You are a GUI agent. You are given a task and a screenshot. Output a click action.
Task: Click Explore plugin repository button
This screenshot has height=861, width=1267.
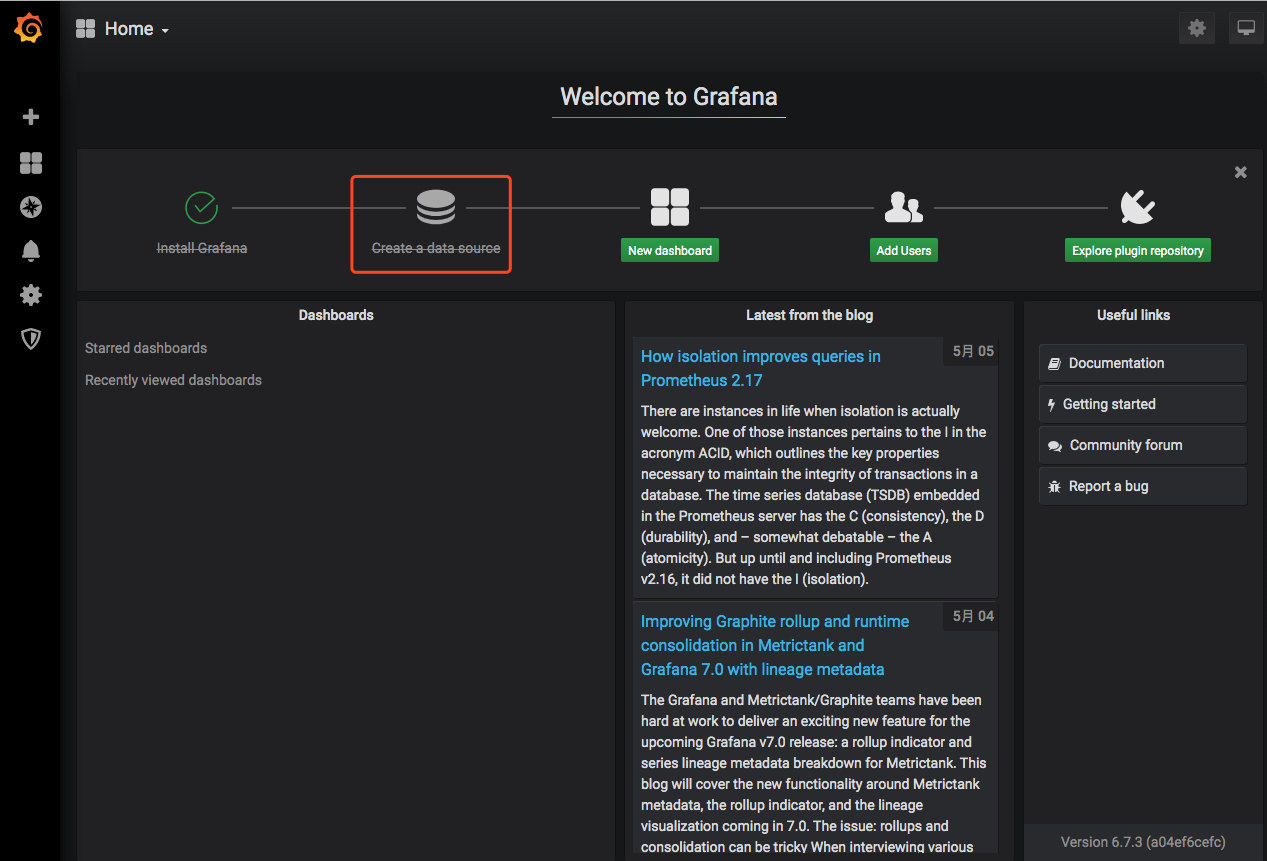click(1138, 250)
